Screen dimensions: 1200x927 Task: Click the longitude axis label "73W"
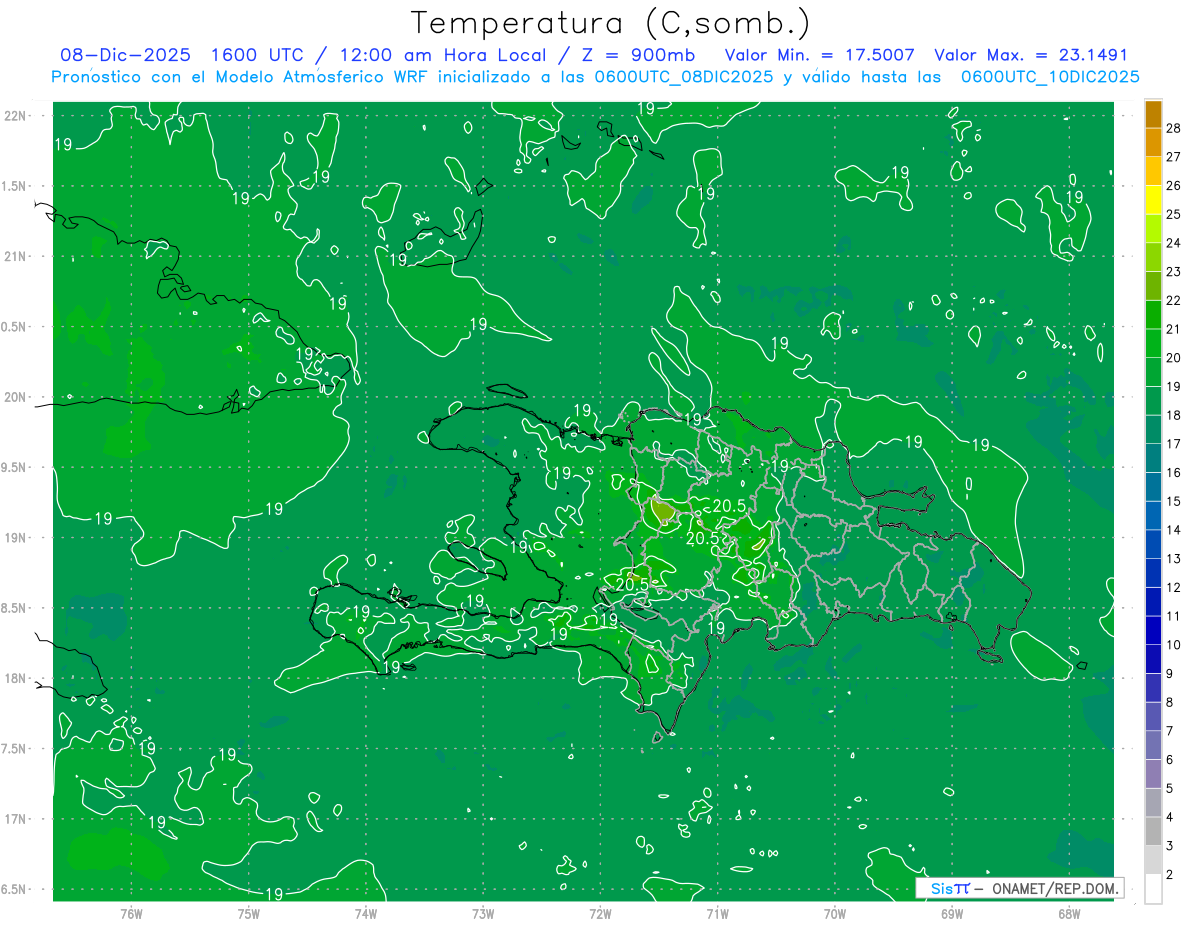pos(483,913)
